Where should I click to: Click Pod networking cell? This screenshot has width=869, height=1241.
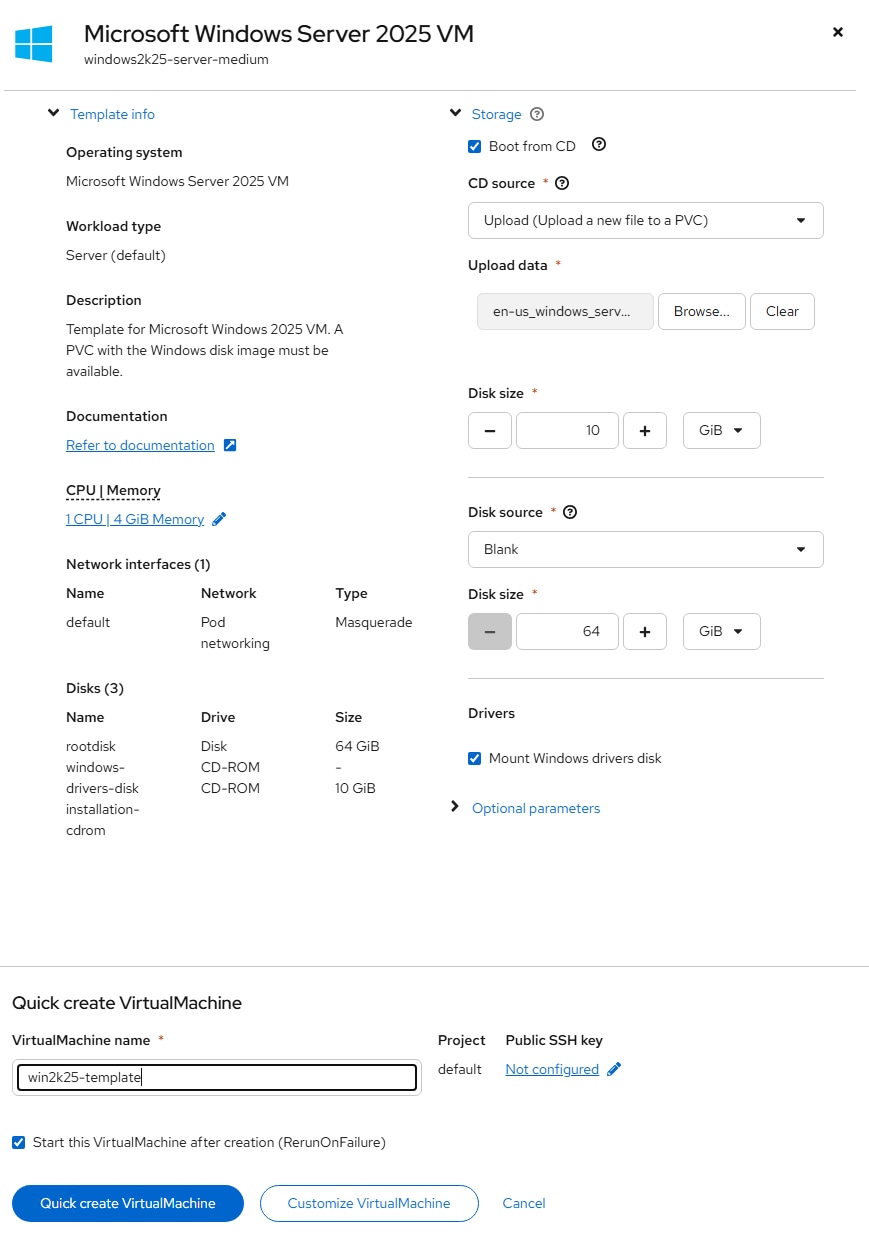tap(235, 633)
